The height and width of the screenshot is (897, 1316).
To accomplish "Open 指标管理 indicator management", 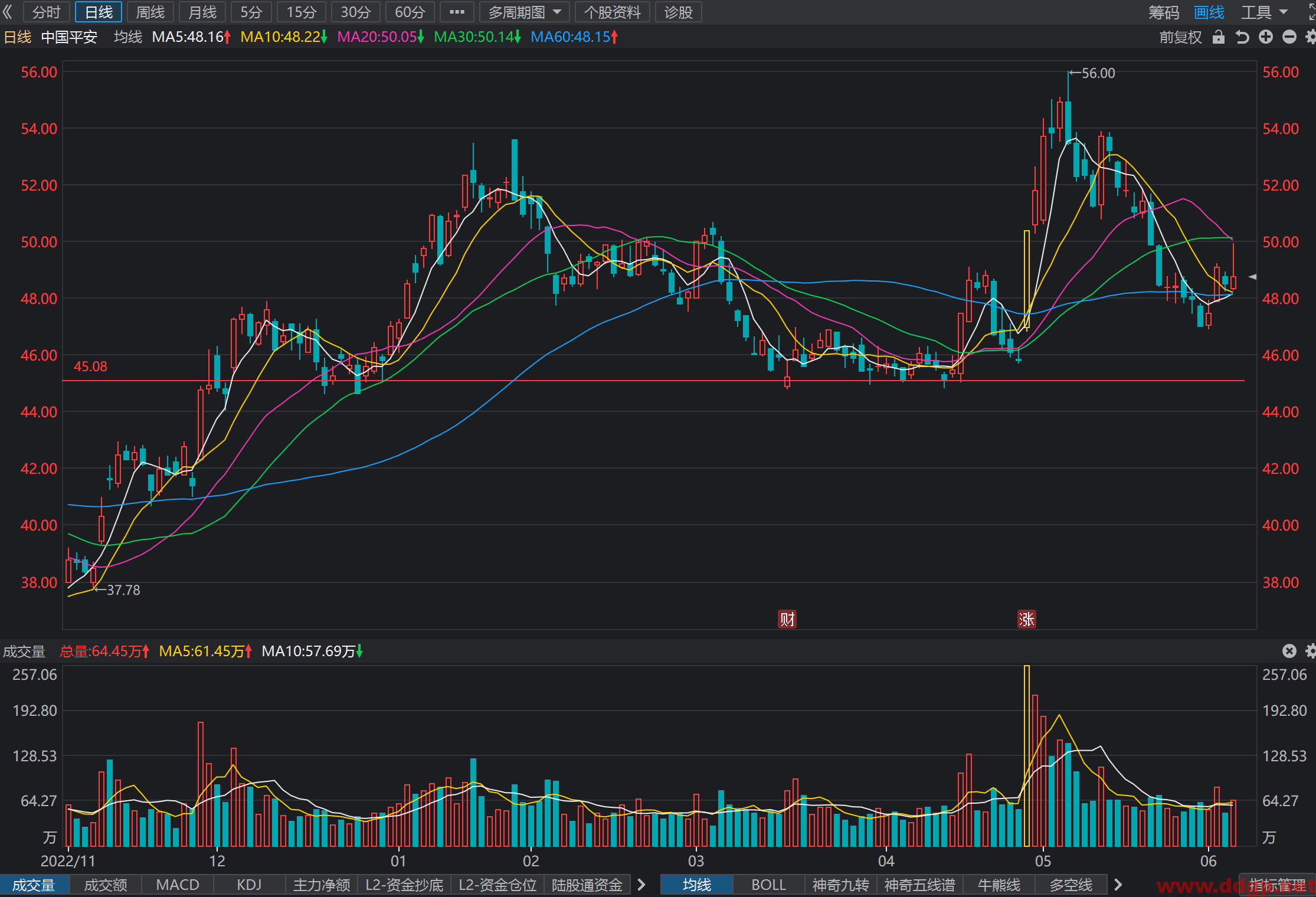I will click(1278, 885).
